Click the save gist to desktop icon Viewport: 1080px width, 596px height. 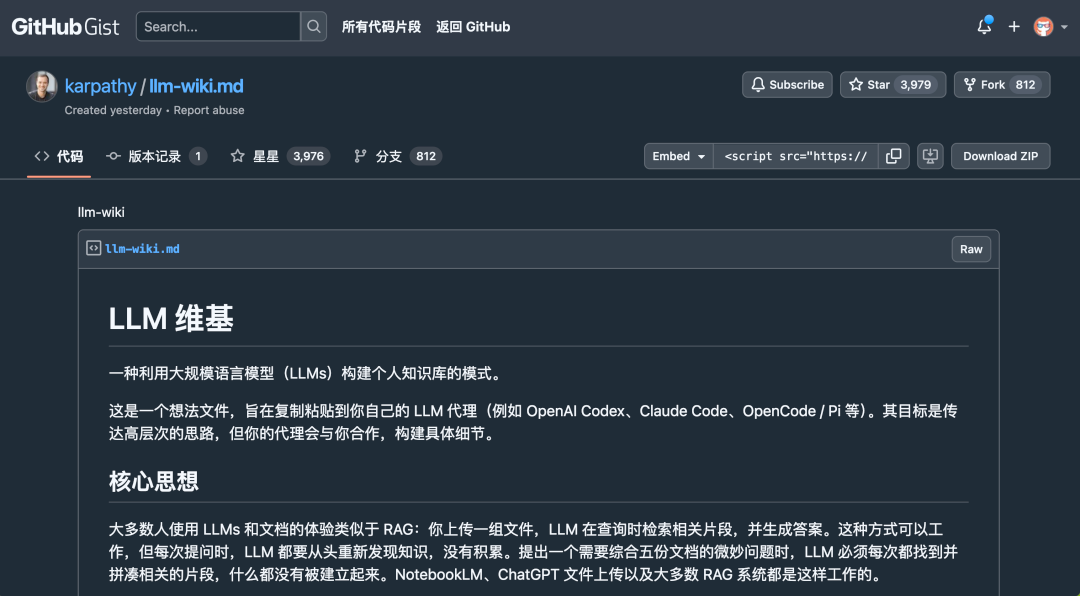tap(931, 156)
